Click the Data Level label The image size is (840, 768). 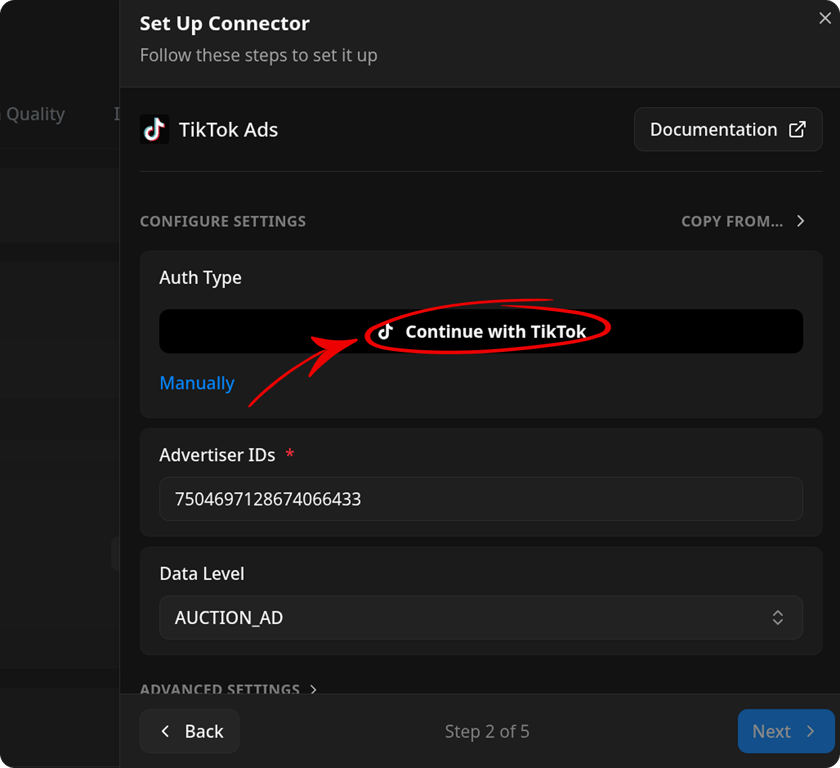pos(202,574)
